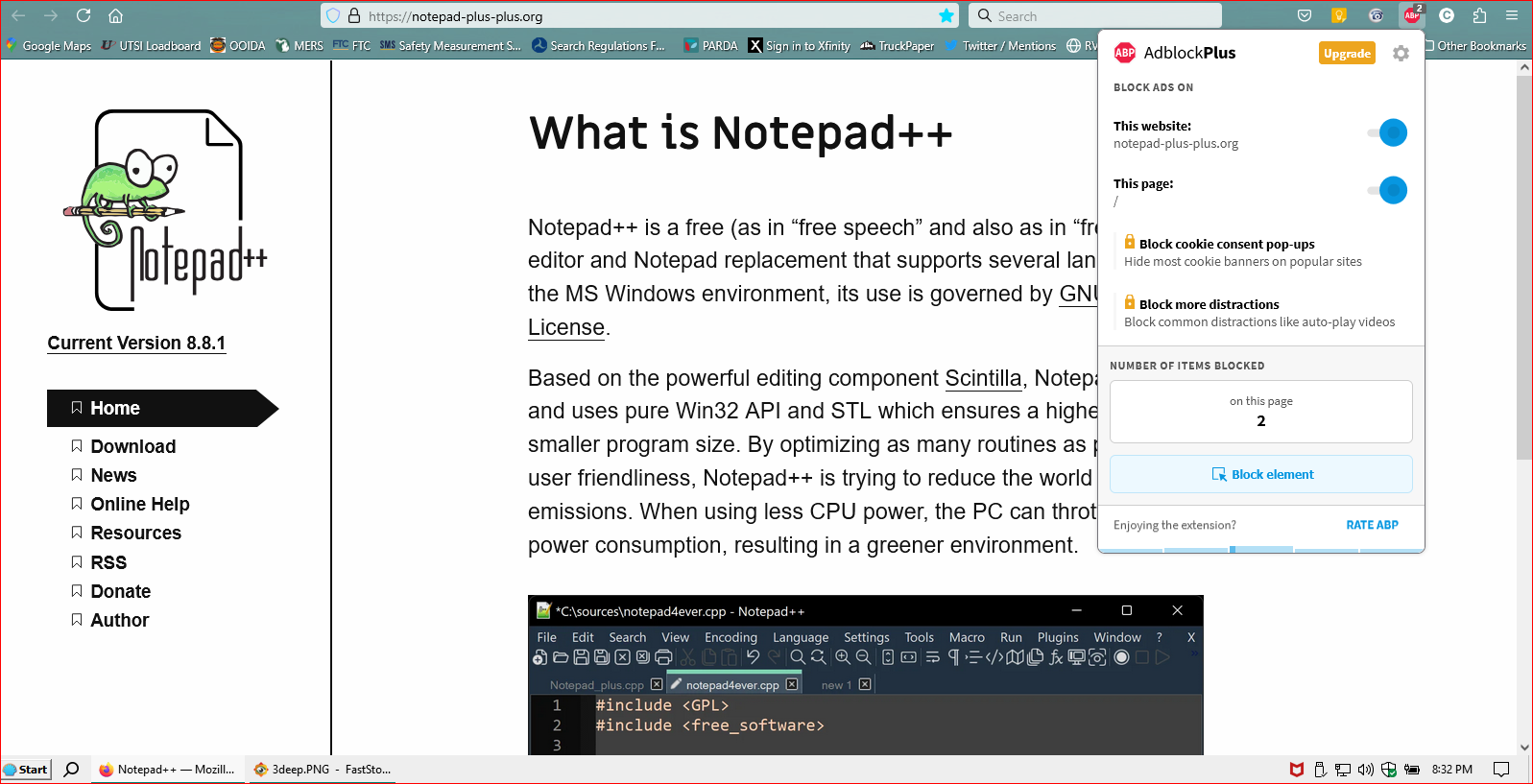Open the FTC bookmark
Screen dimensions: 1533x784
pos(351,45)
